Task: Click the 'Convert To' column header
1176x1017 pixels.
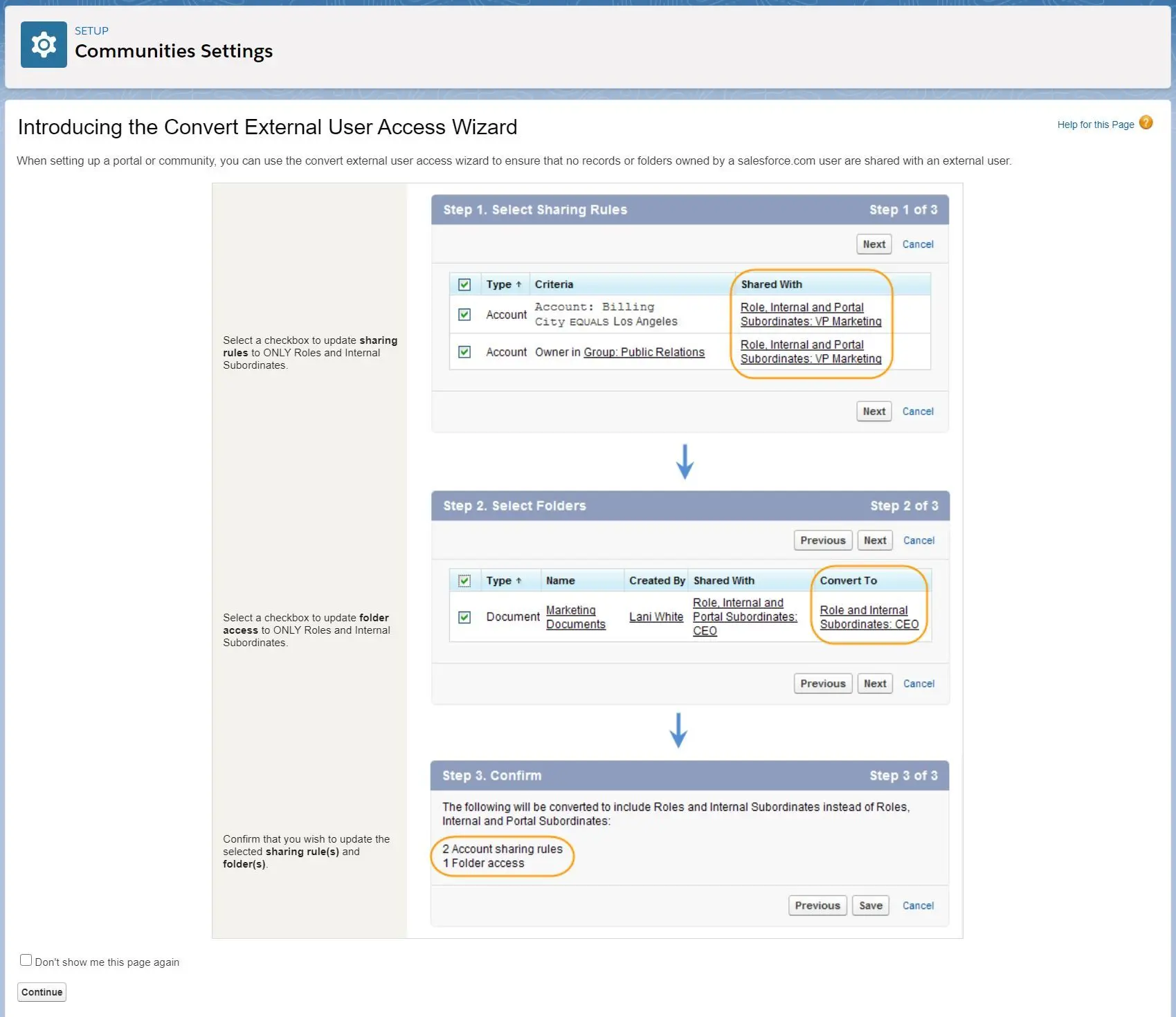Action: pos(848,580)
